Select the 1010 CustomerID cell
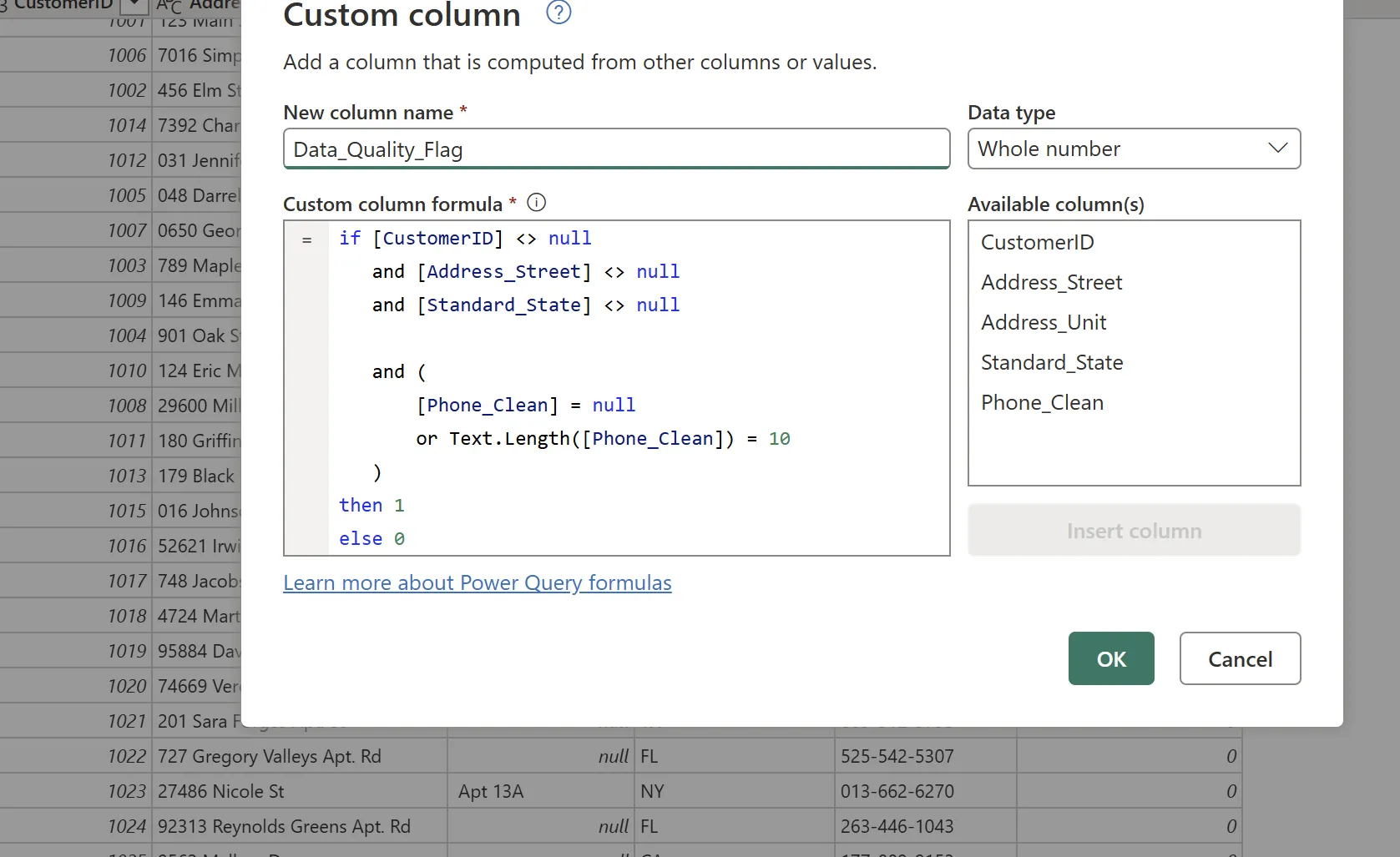 click(75, 371)
